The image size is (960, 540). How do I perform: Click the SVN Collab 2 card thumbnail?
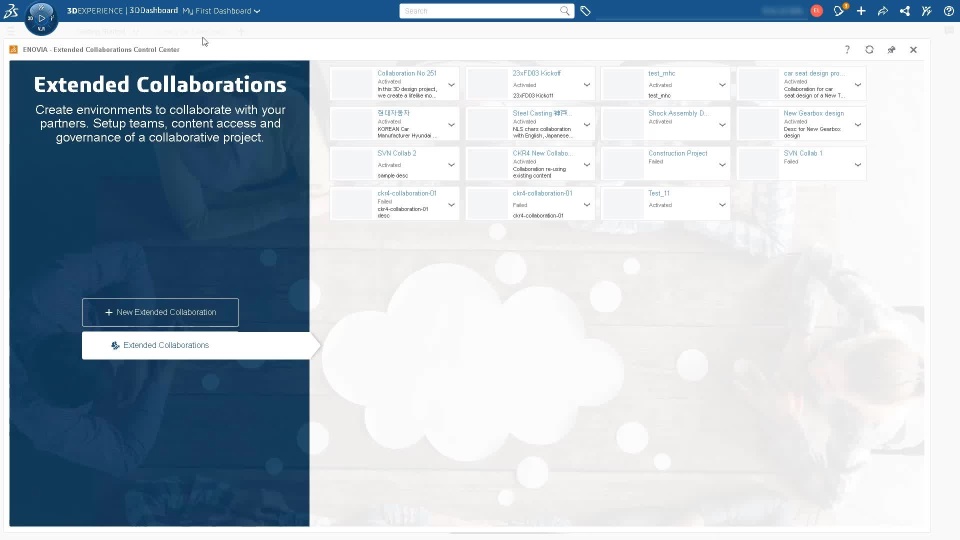[351, 164]
